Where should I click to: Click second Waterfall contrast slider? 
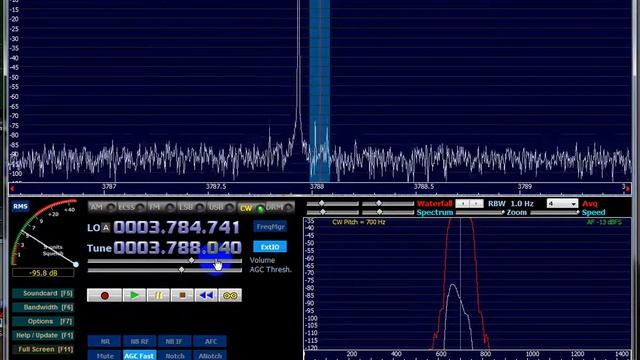click(388, 203)
